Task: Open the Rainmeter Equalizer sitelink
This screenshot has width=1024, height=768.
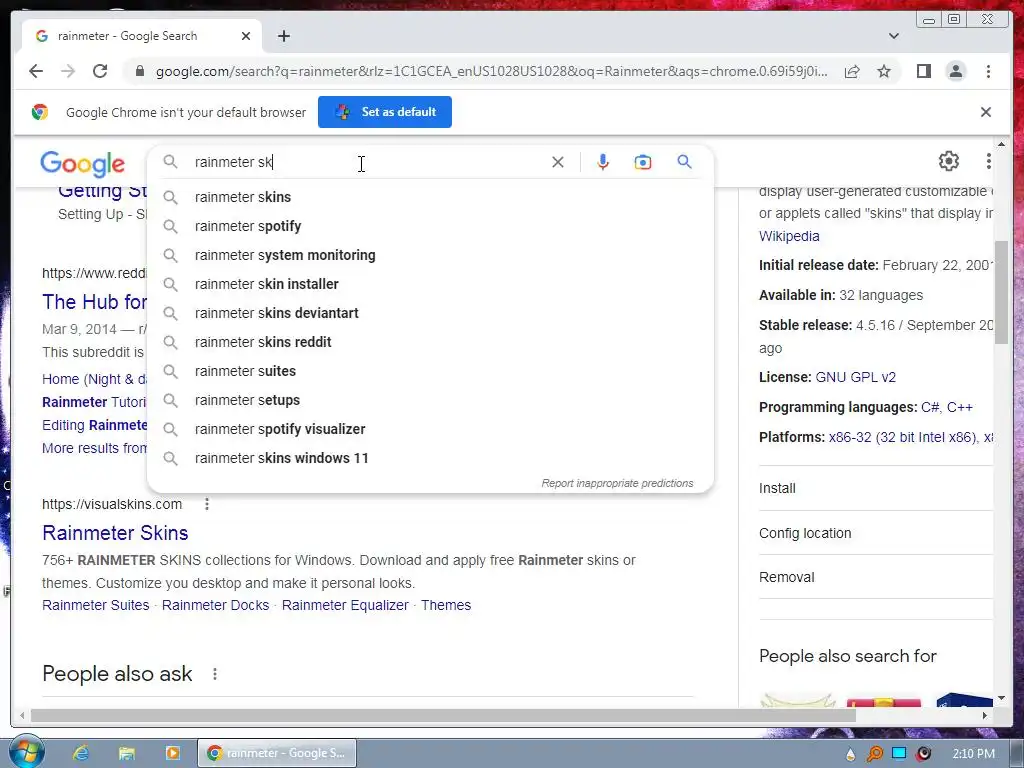Action: [x=345, y=605]
